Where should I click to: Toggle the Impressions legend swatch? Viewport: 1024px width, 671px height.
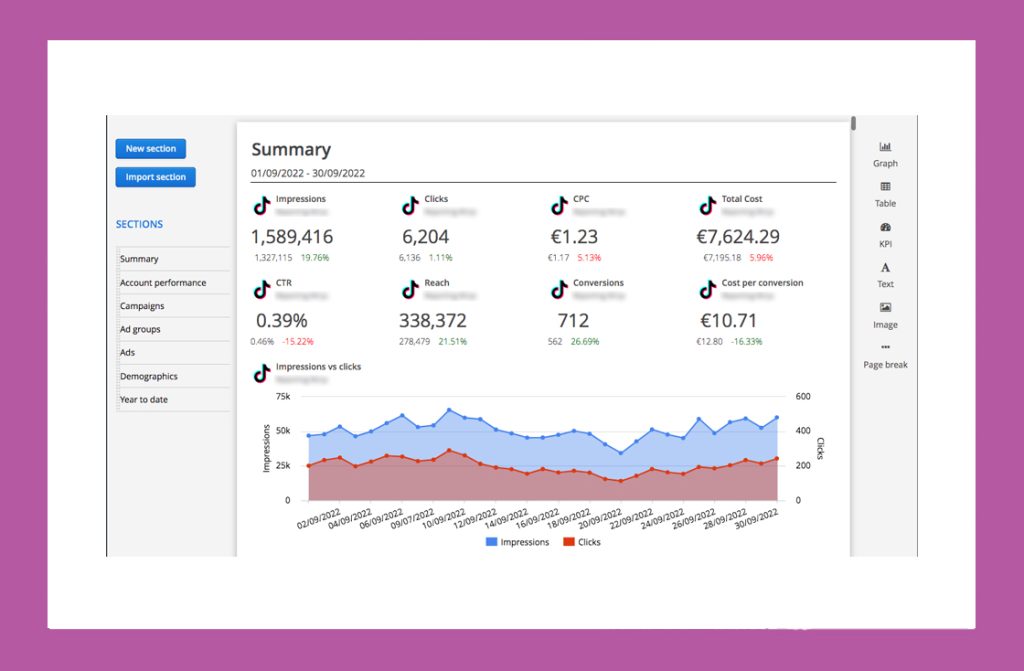[x=491, y=542]
